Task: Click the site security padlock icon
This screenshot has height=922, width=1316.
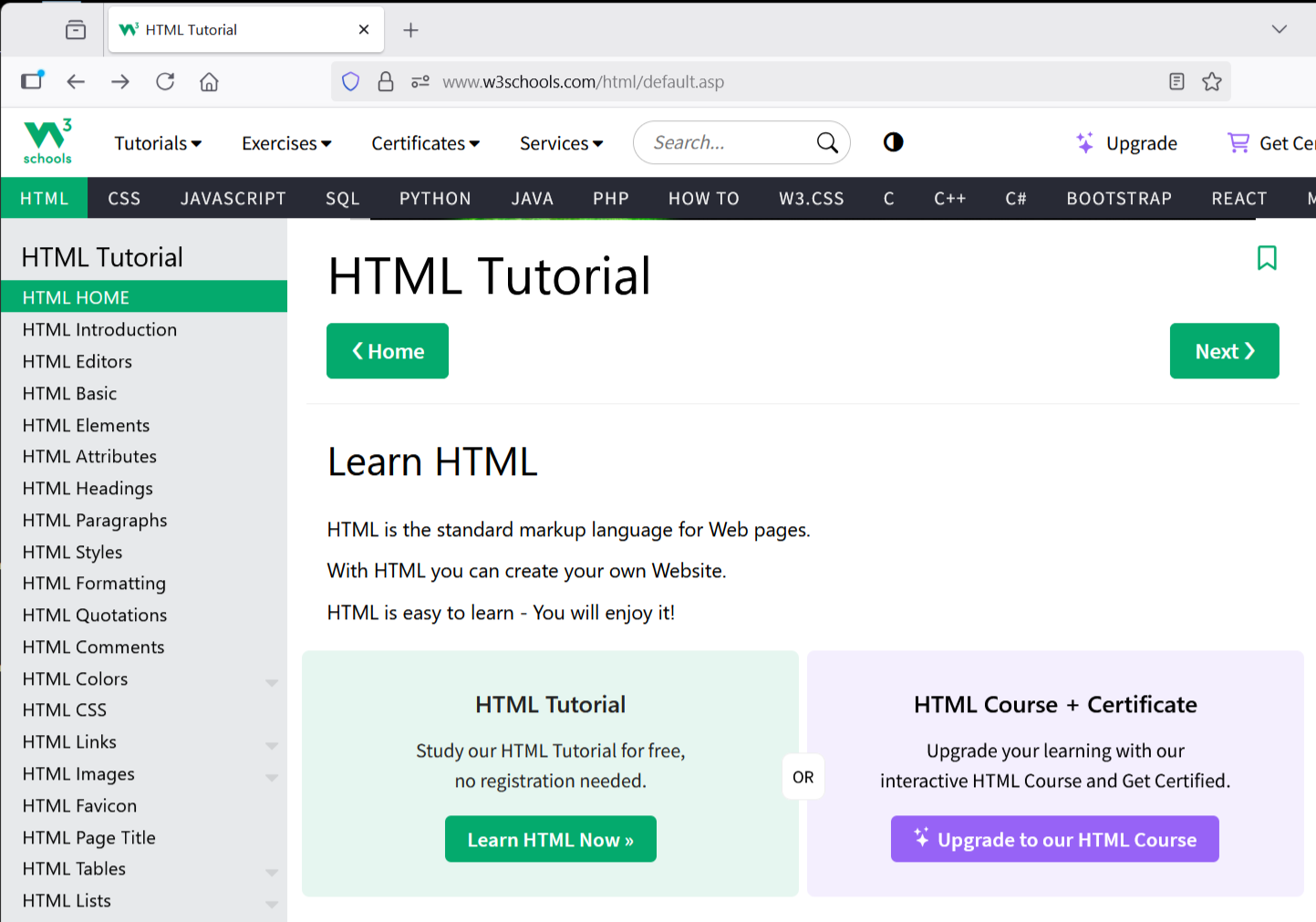Action: (386, 82)
